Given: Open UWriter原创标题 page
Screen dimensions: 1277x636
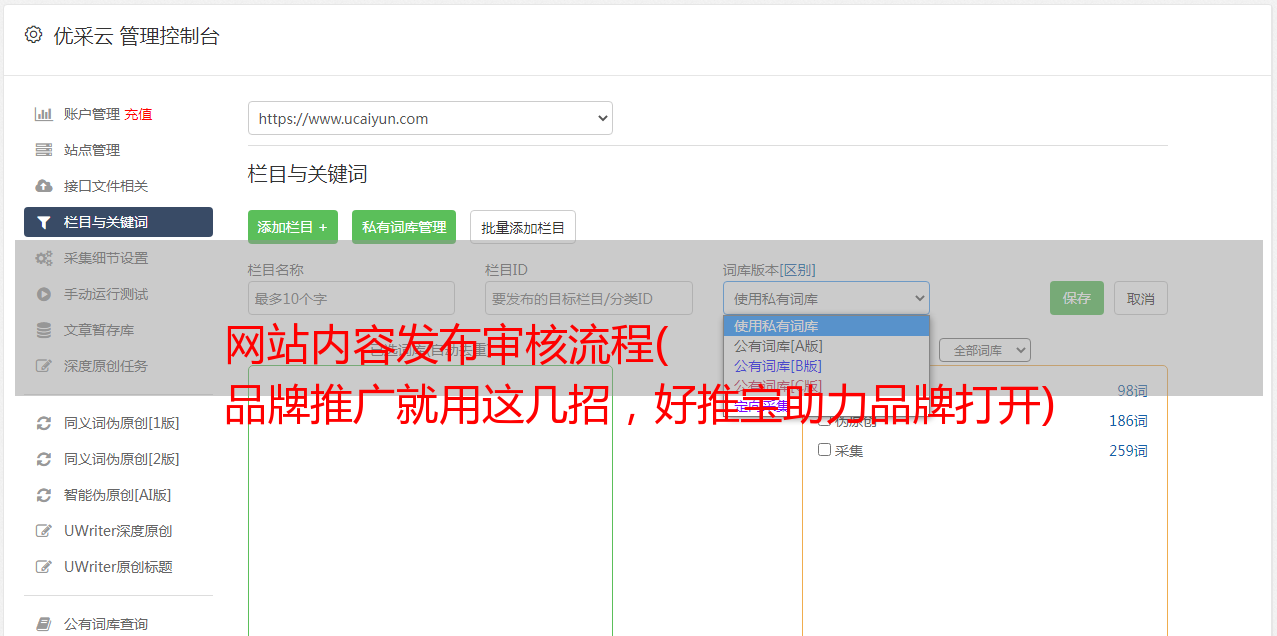Looking at the screenshot, I should tap(118, 567).
